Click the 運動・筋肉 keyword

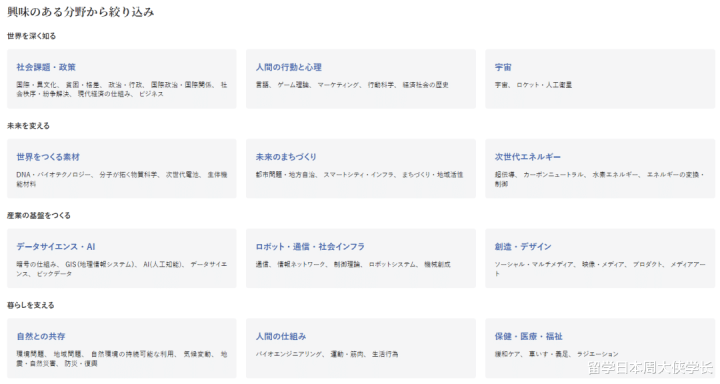[347, 354]
